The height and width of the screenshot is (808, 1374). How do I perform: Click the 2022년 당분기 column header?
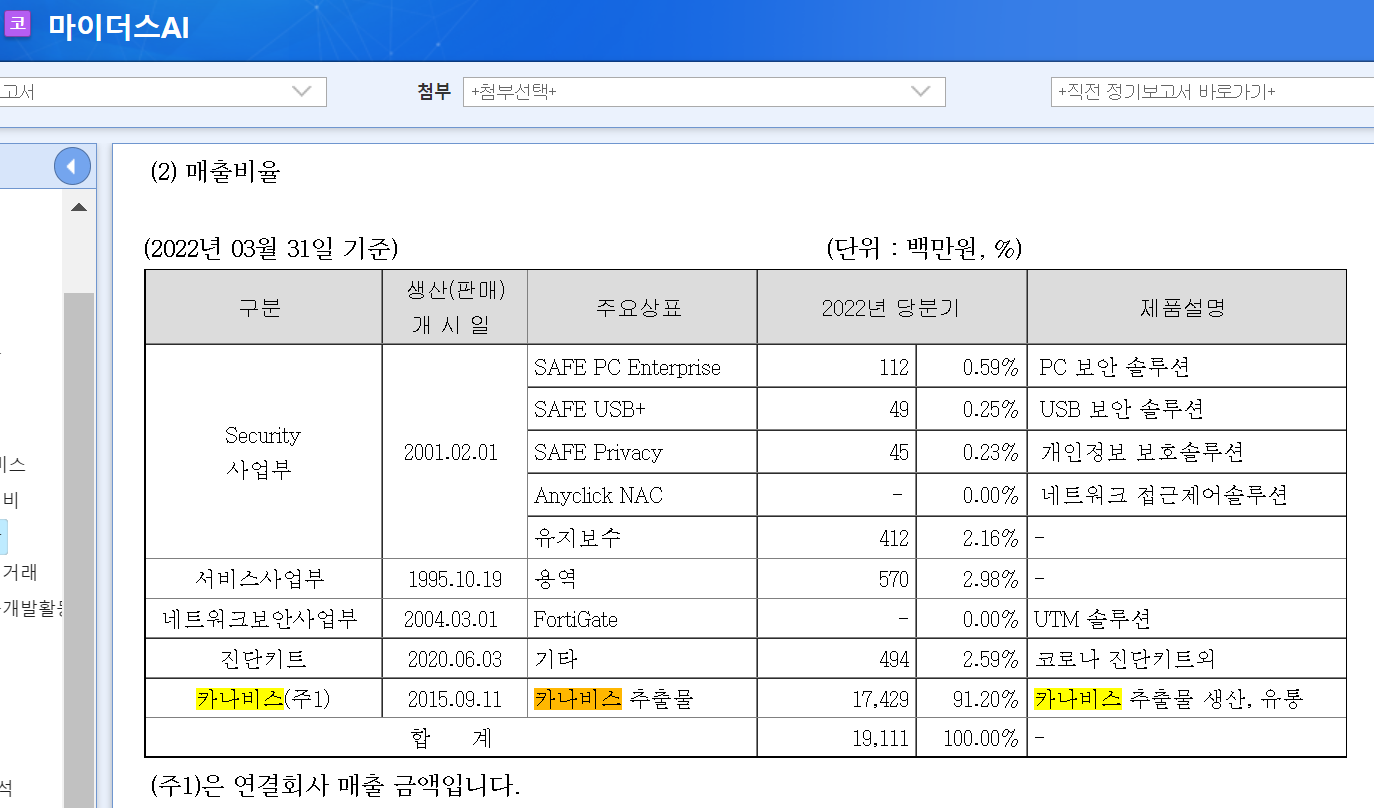(x=891, y=307)
